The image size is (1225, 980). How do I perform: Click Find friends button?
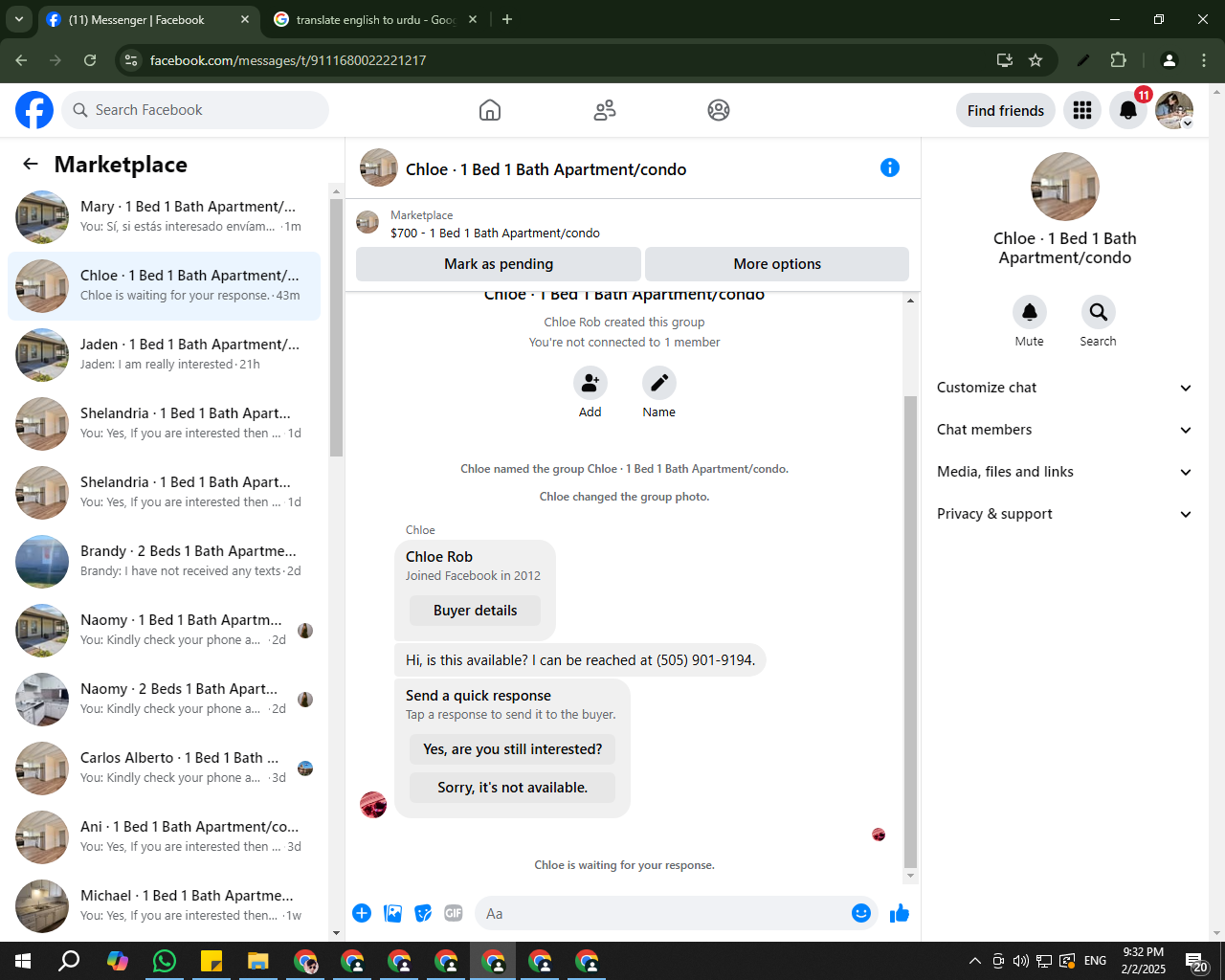coord(1006,110)
